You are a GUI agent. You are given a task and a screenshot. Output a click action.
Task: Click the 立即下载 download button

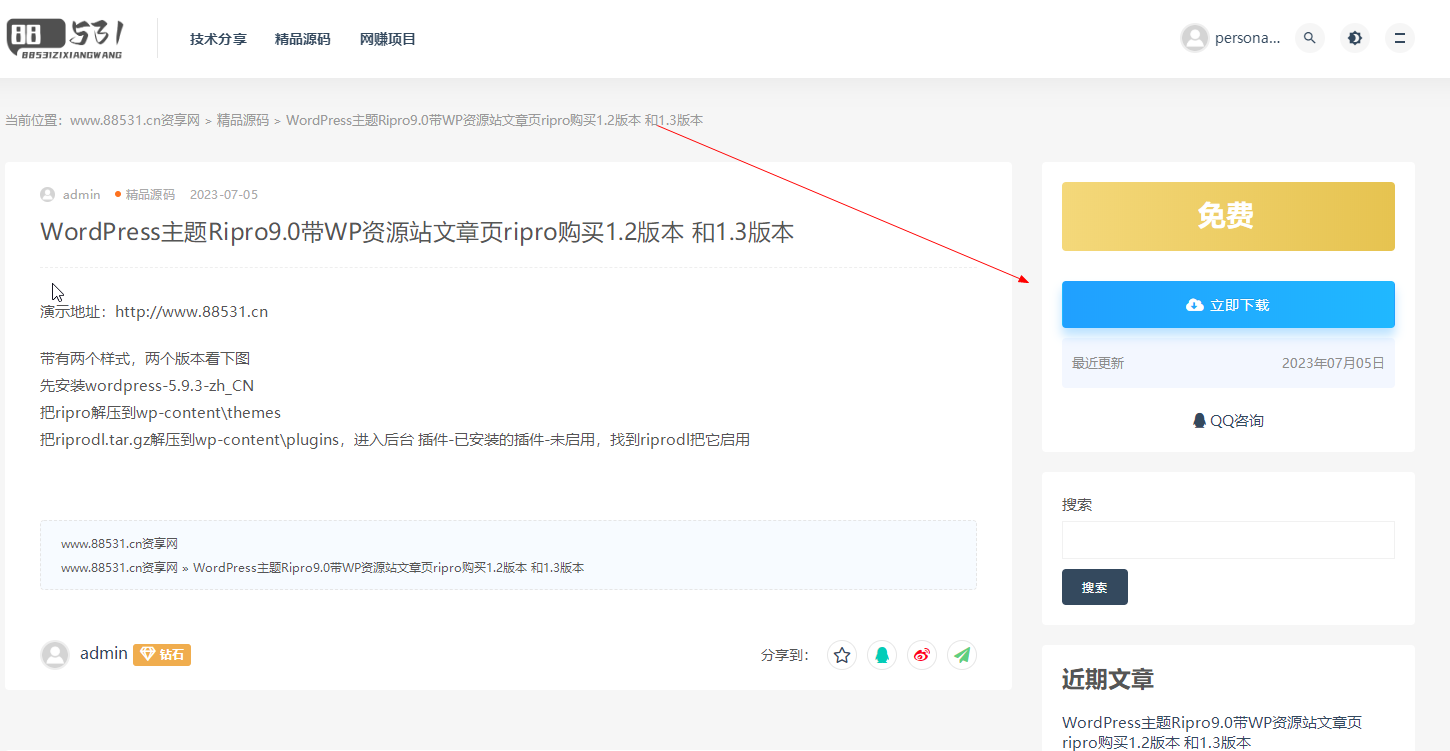click(x=1228, y=305)
